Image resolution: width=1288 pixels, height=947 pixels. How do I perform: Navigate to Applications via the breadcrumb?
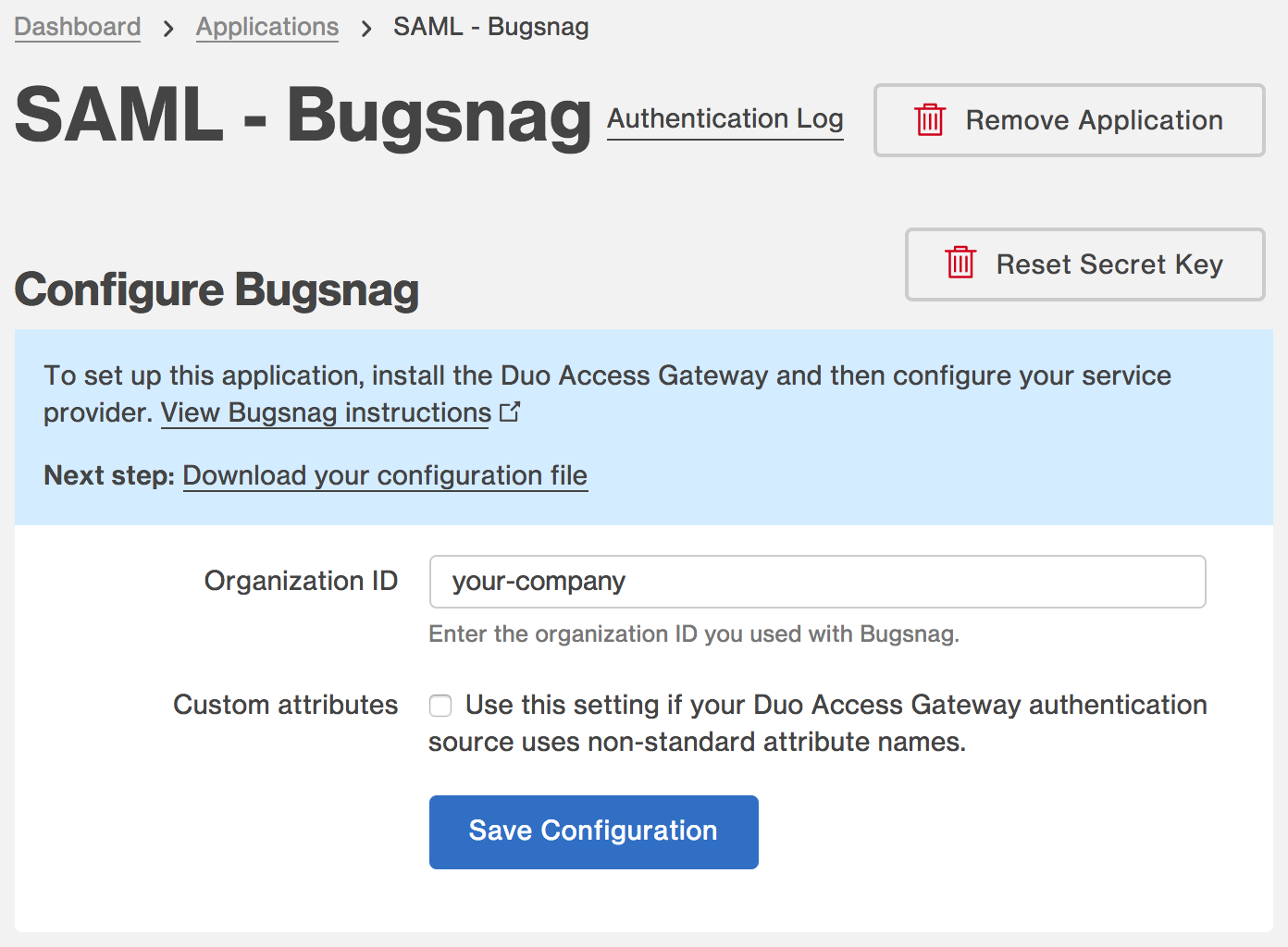(266, 27)
